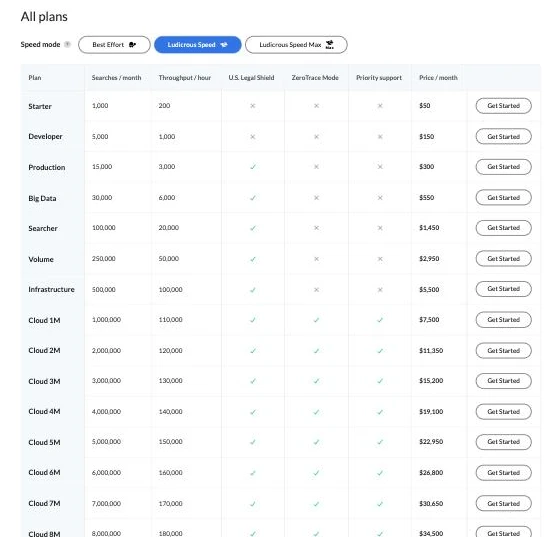Click the Throughput / hour column header

pos(185,77)
